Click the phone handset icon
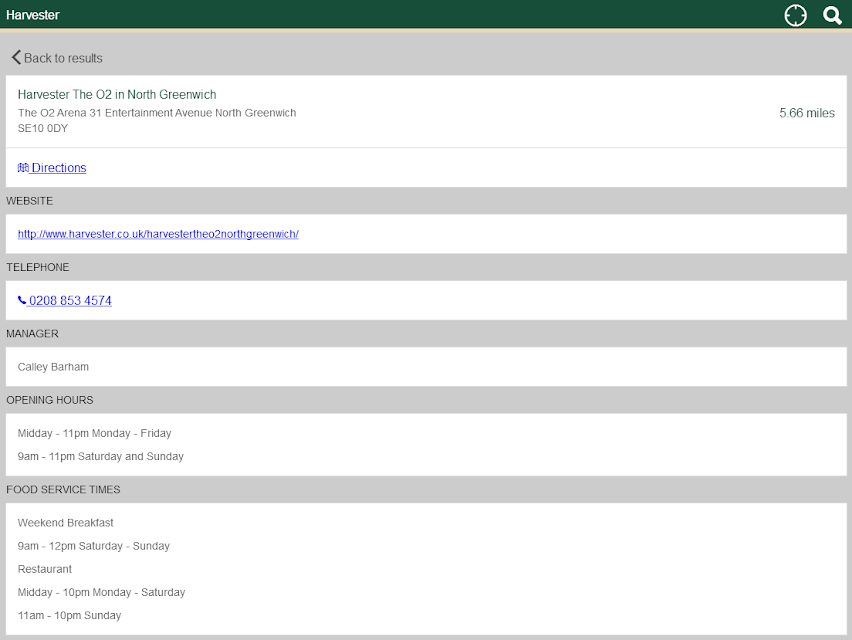 22,300
